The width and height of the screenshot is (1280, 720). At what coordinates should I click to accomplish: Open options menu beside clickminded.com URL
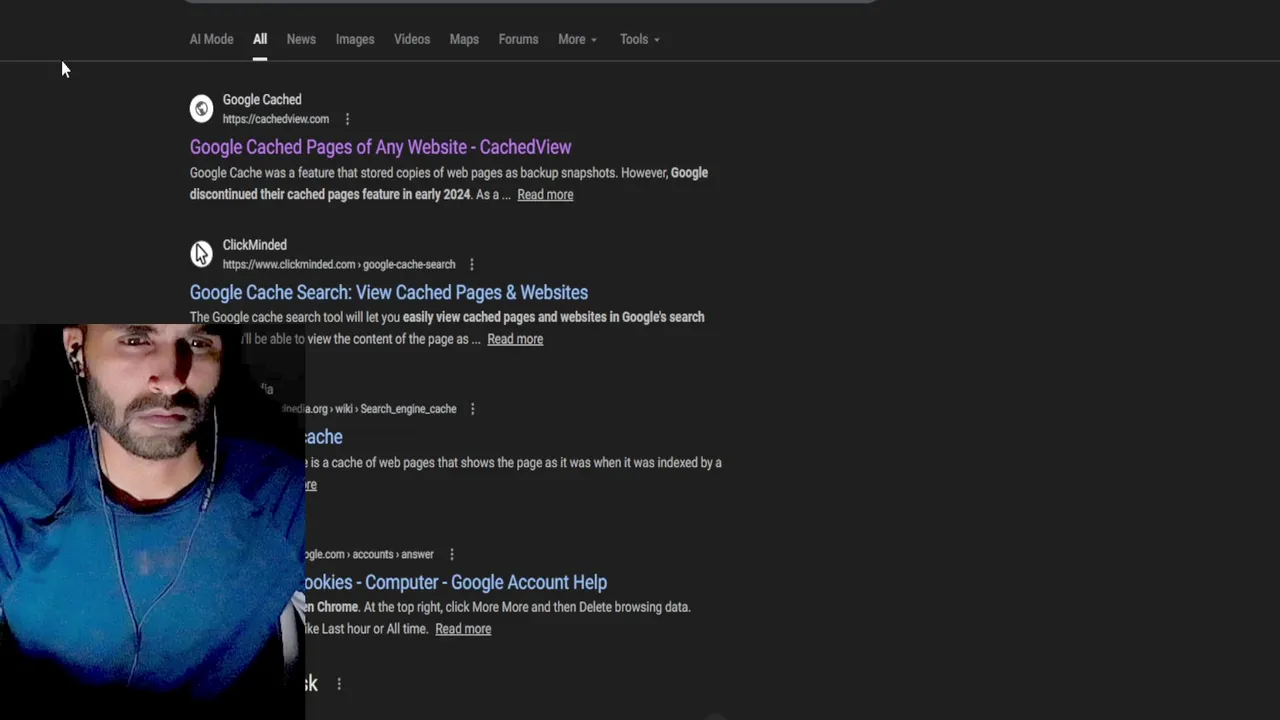[x=472, y=265]
